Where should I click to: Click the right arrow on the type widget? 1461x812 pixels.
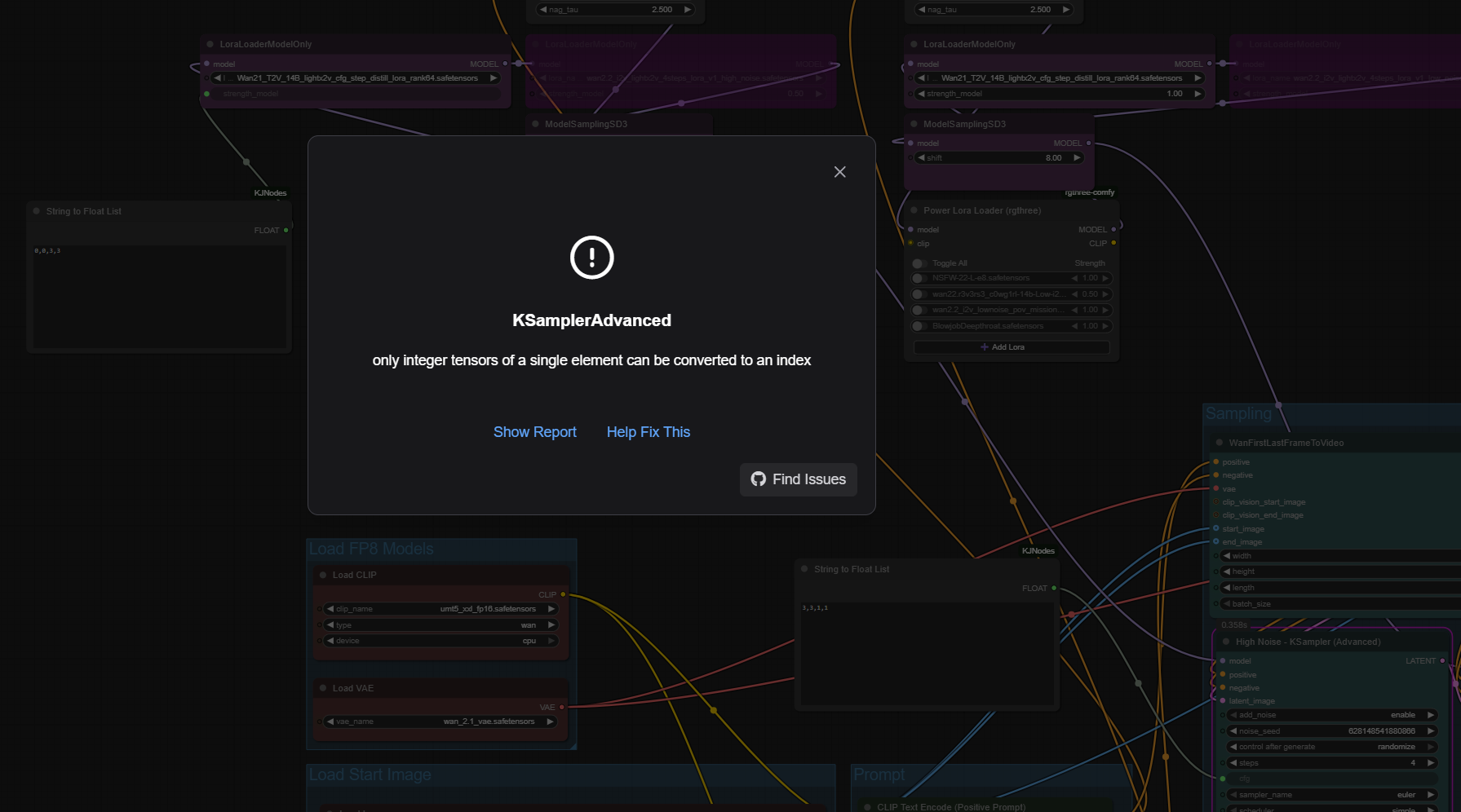(551, 625)
